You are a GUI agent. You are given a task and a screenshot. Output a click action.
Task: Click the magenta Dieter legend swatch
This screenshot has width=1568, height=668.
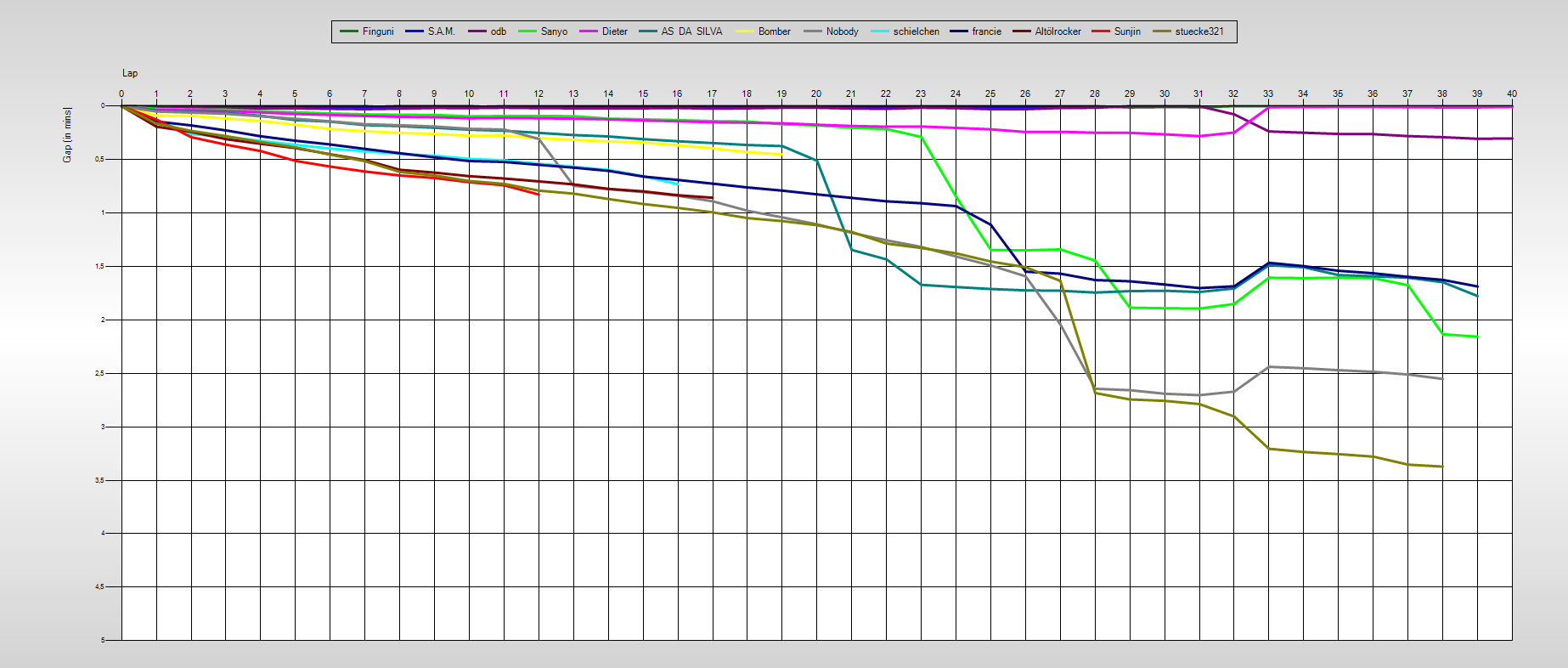pyautogui.click(x=589, y=31)
